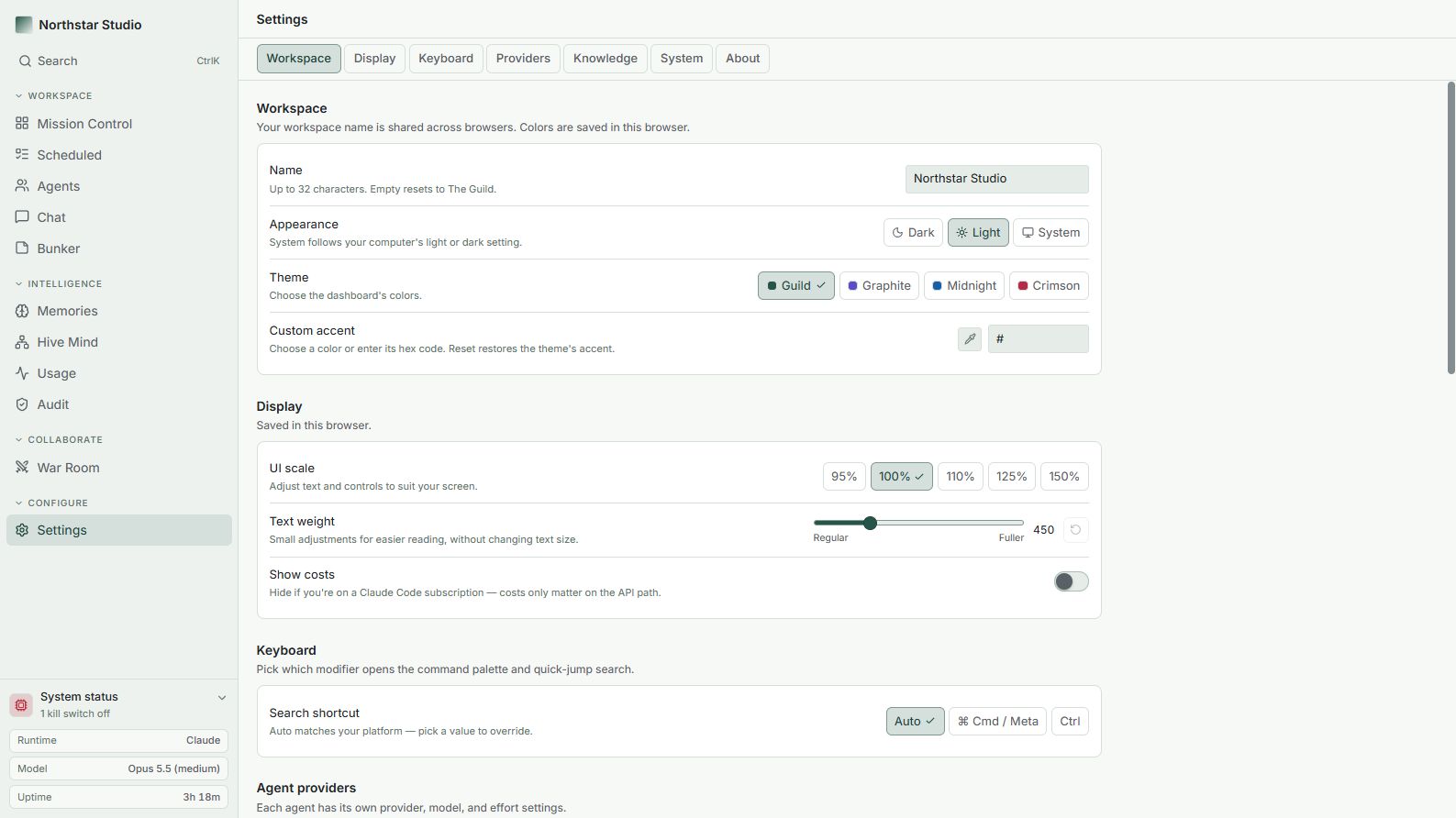
Task: Open the Hive Mind network icon
Action: (22, 342)
